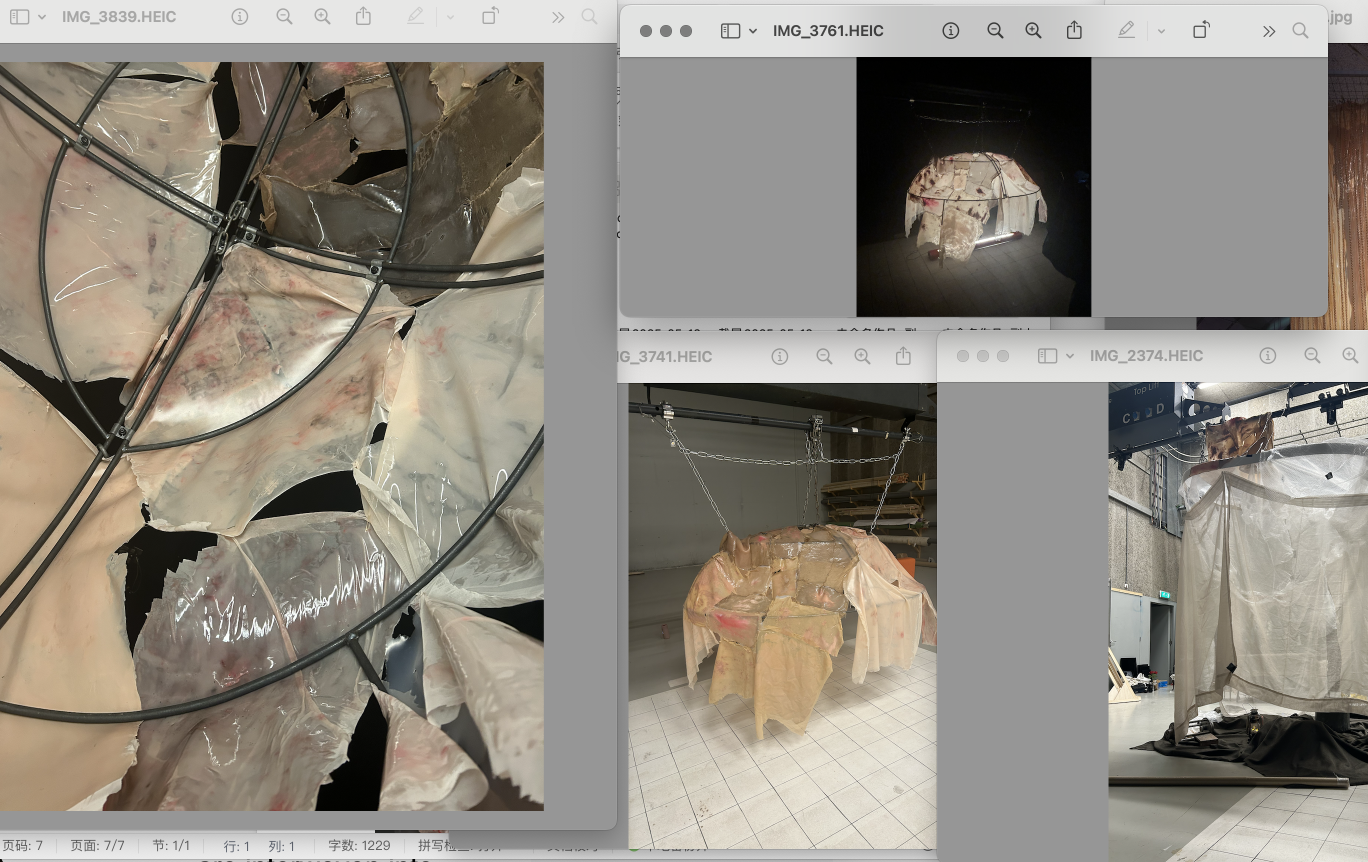This screenshot has width=1368, height=862.
Task: Show inspector info in IMG_3839.HEIC window
Action: click(239, 17)
